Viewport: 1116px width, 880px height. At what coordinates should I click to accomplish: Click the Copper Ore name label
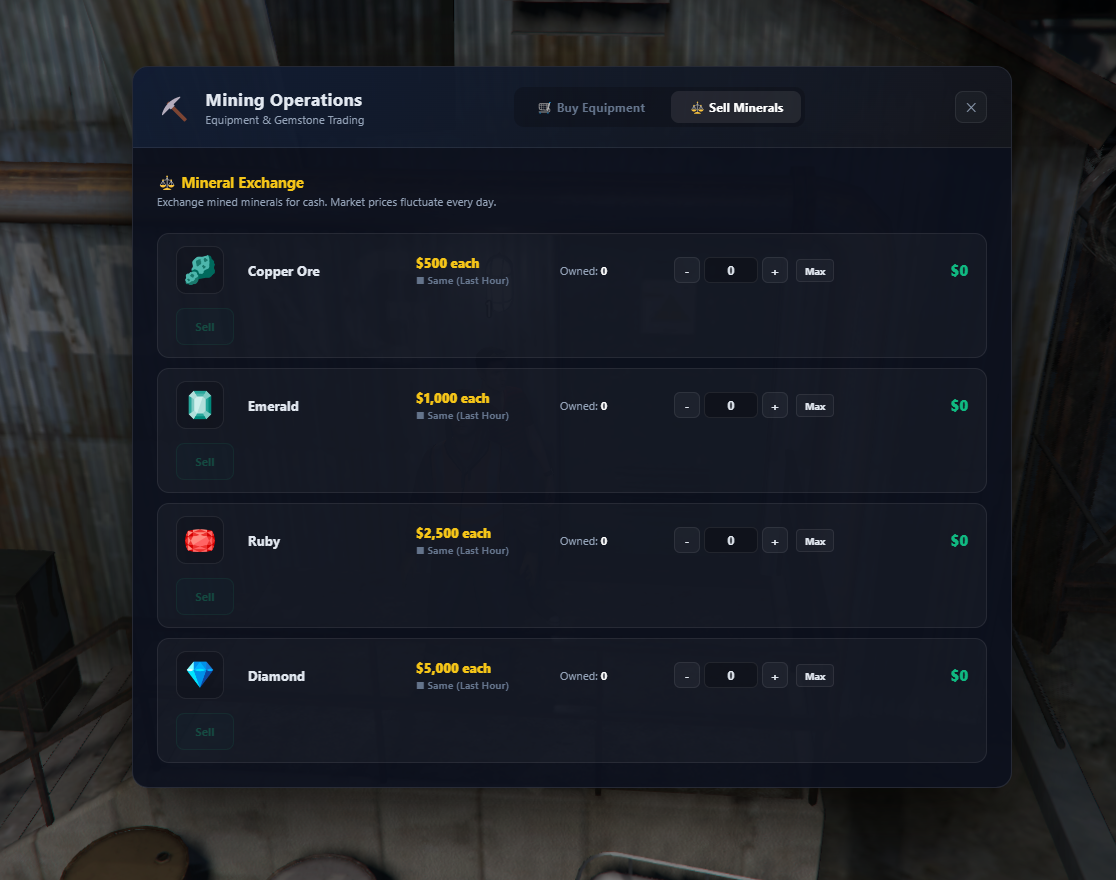coord(284,271)
